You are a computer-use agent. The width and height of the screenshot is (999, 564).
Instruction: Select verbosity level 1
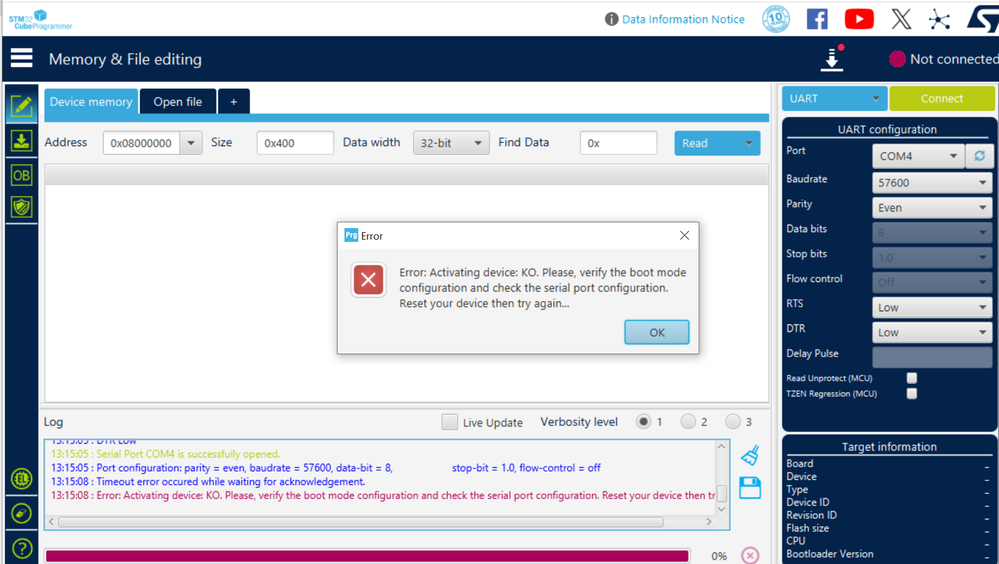click(x=643, y=421)
